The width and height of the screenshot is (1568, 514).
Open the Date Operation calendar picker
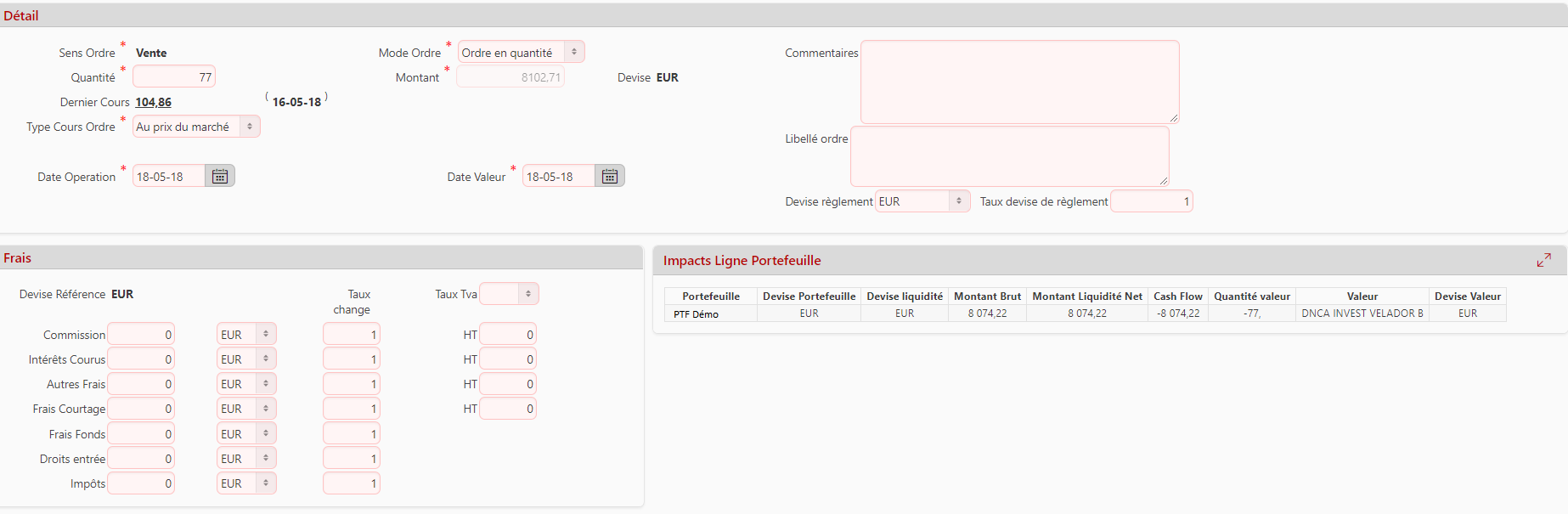[220, 177]
